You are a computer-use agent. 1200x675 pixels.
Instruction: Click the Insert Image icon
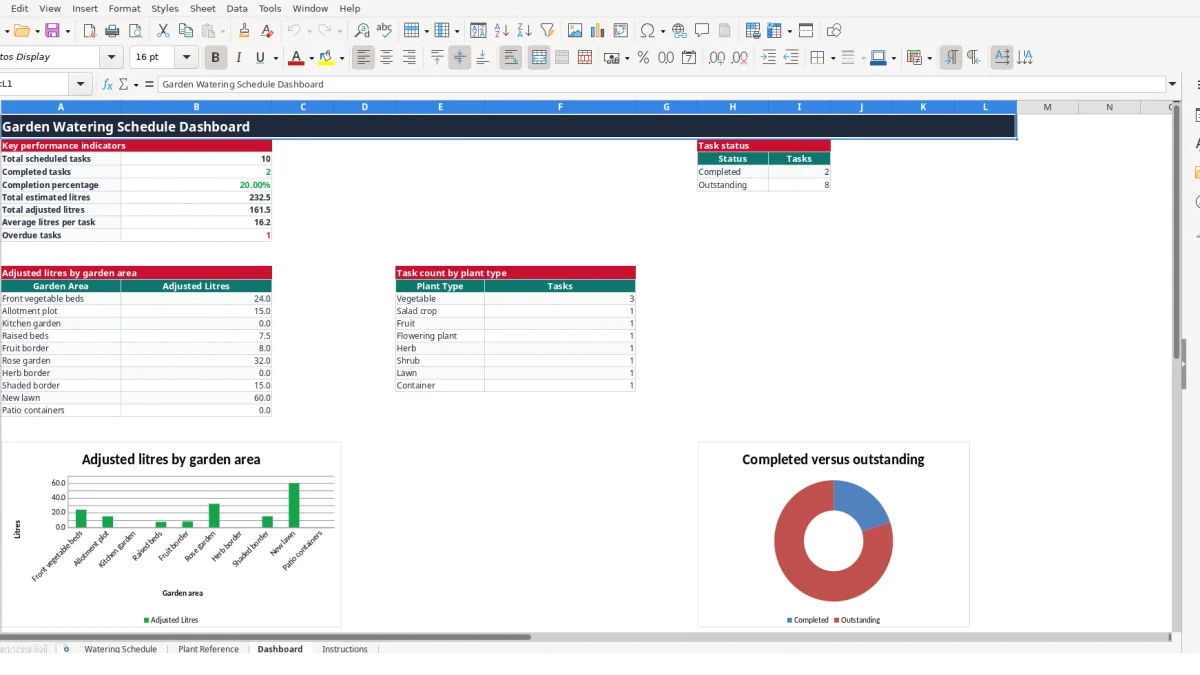pos(575,31)
